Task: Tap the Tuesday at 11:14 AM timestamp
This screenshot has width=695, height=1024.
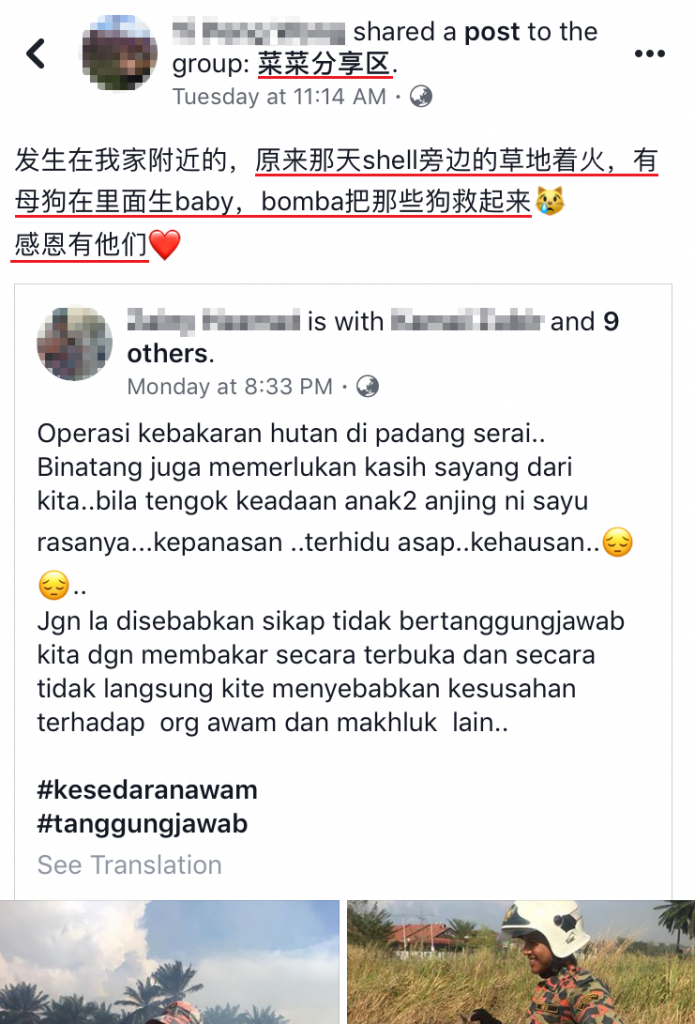Action: pos(280,97)
